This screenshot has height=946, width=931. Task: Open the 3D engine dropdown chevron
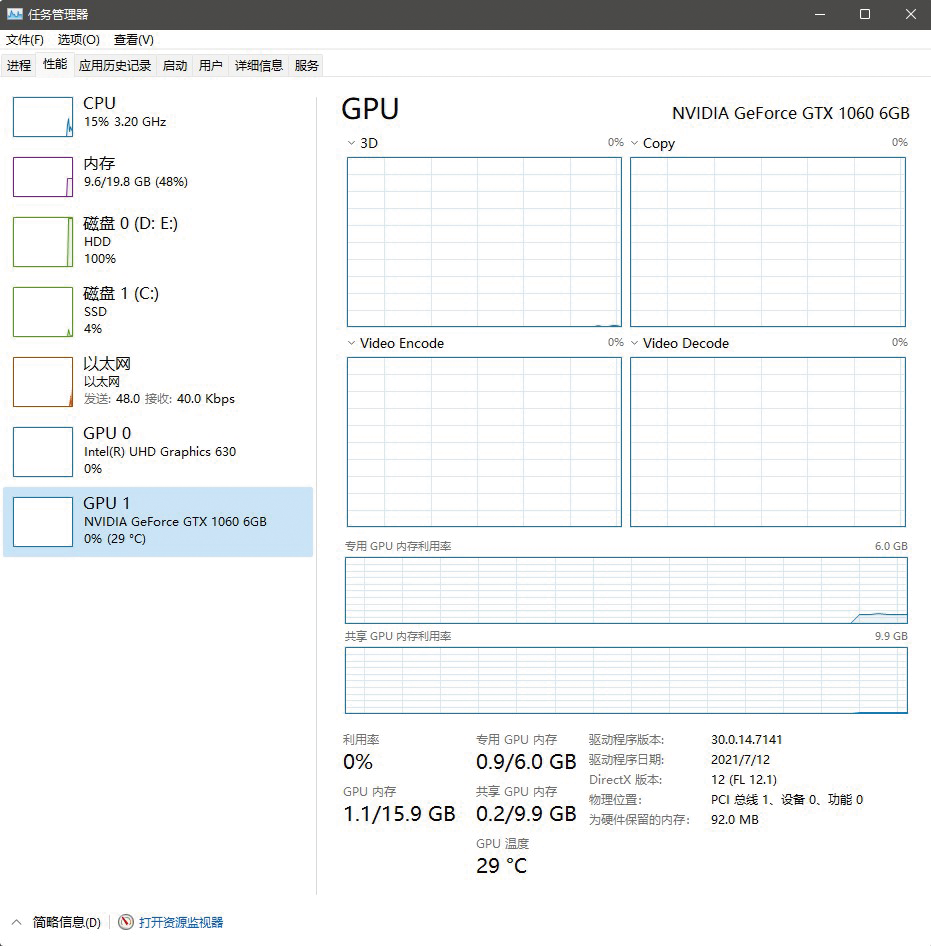point(351,143)
